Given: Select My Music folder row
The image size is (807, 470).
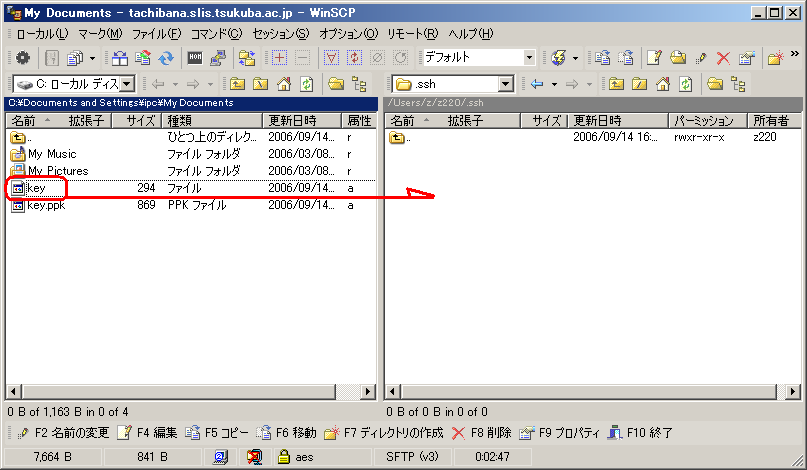Looking at the screenshot, I should tap(191, 154).
